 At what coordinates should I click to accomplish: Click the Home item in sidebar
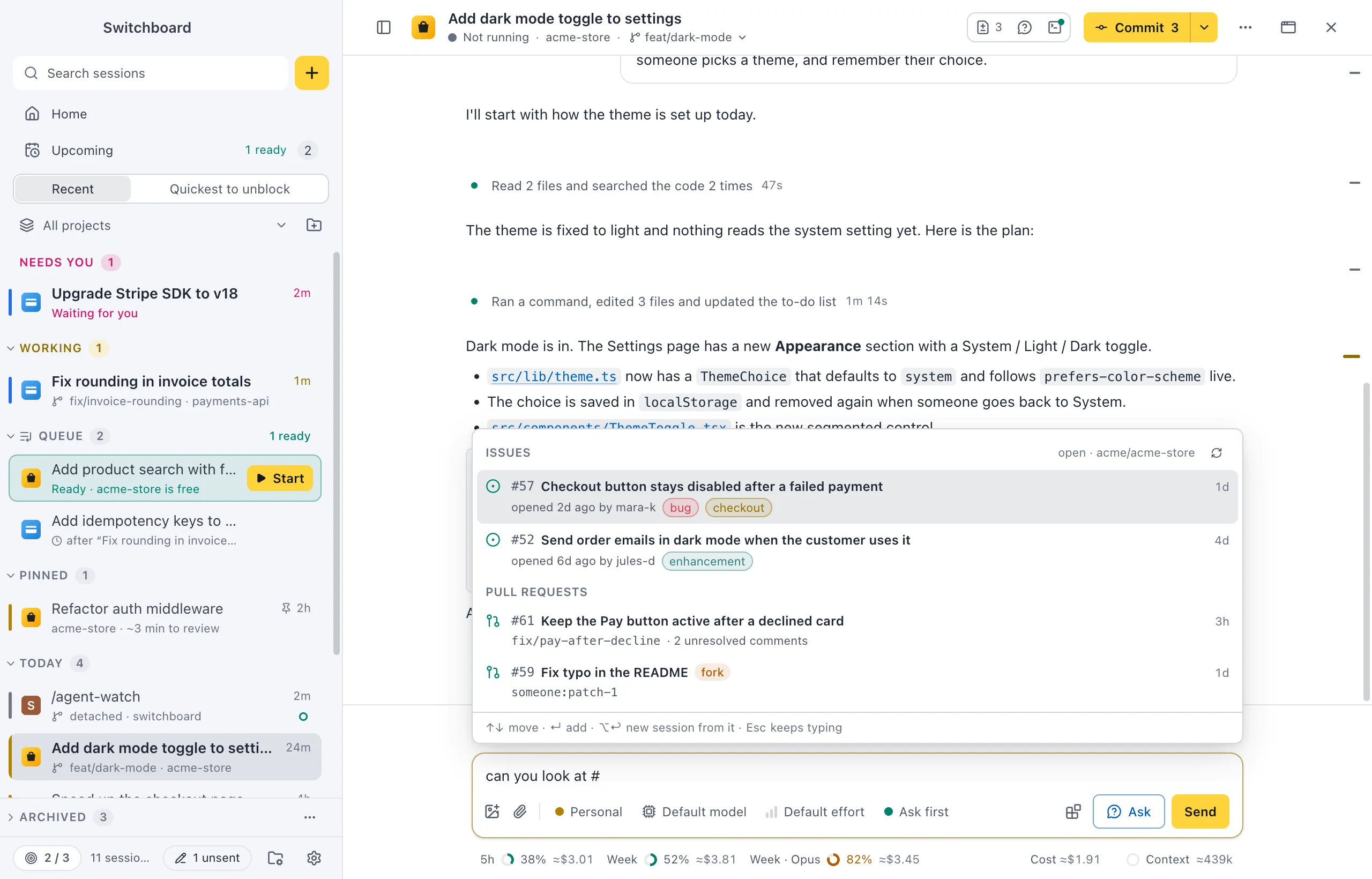pyautogui.click(x=170, y=114)
